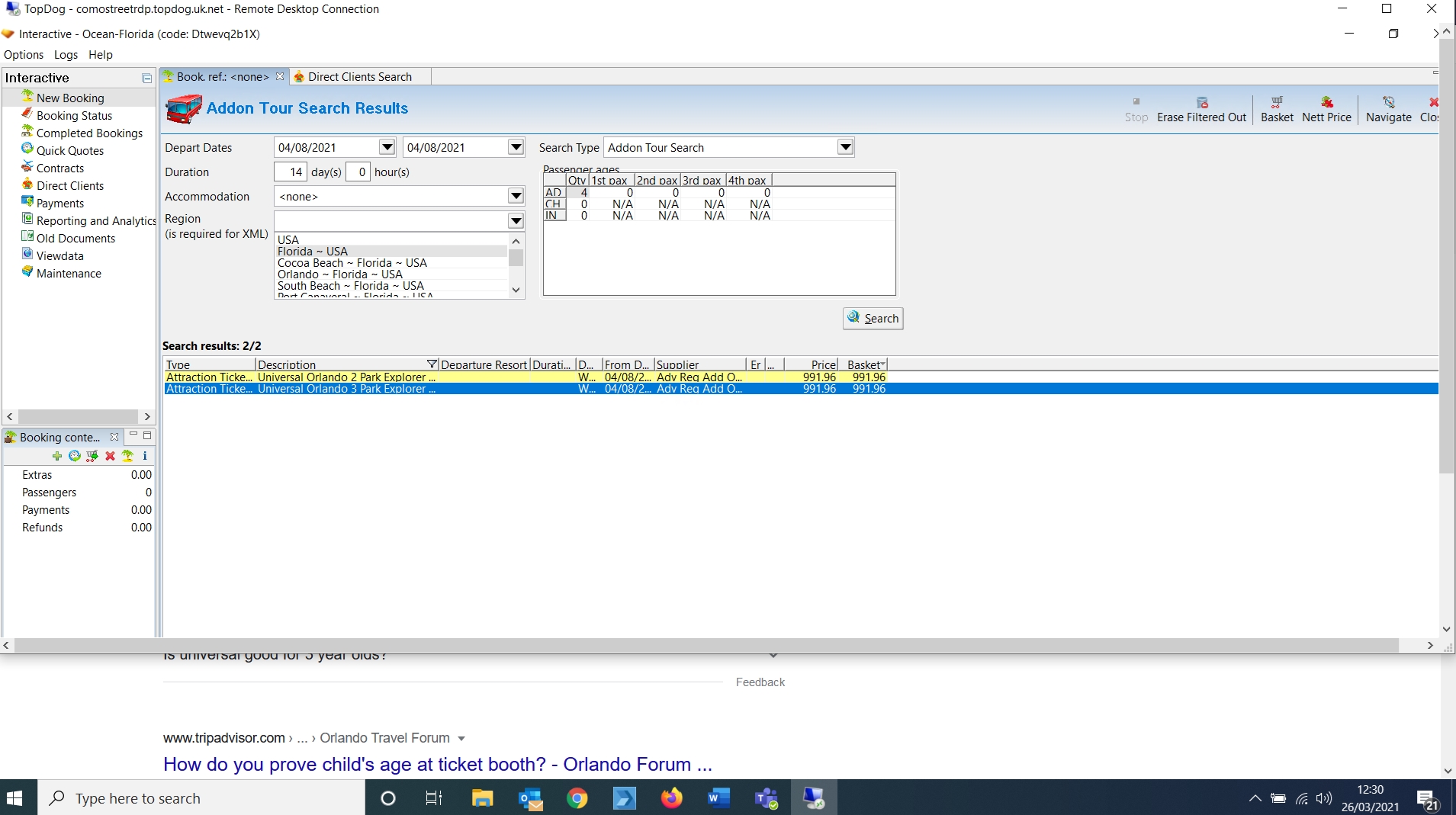Expand the second Depart Dates dropdown

tap(516, 147)
